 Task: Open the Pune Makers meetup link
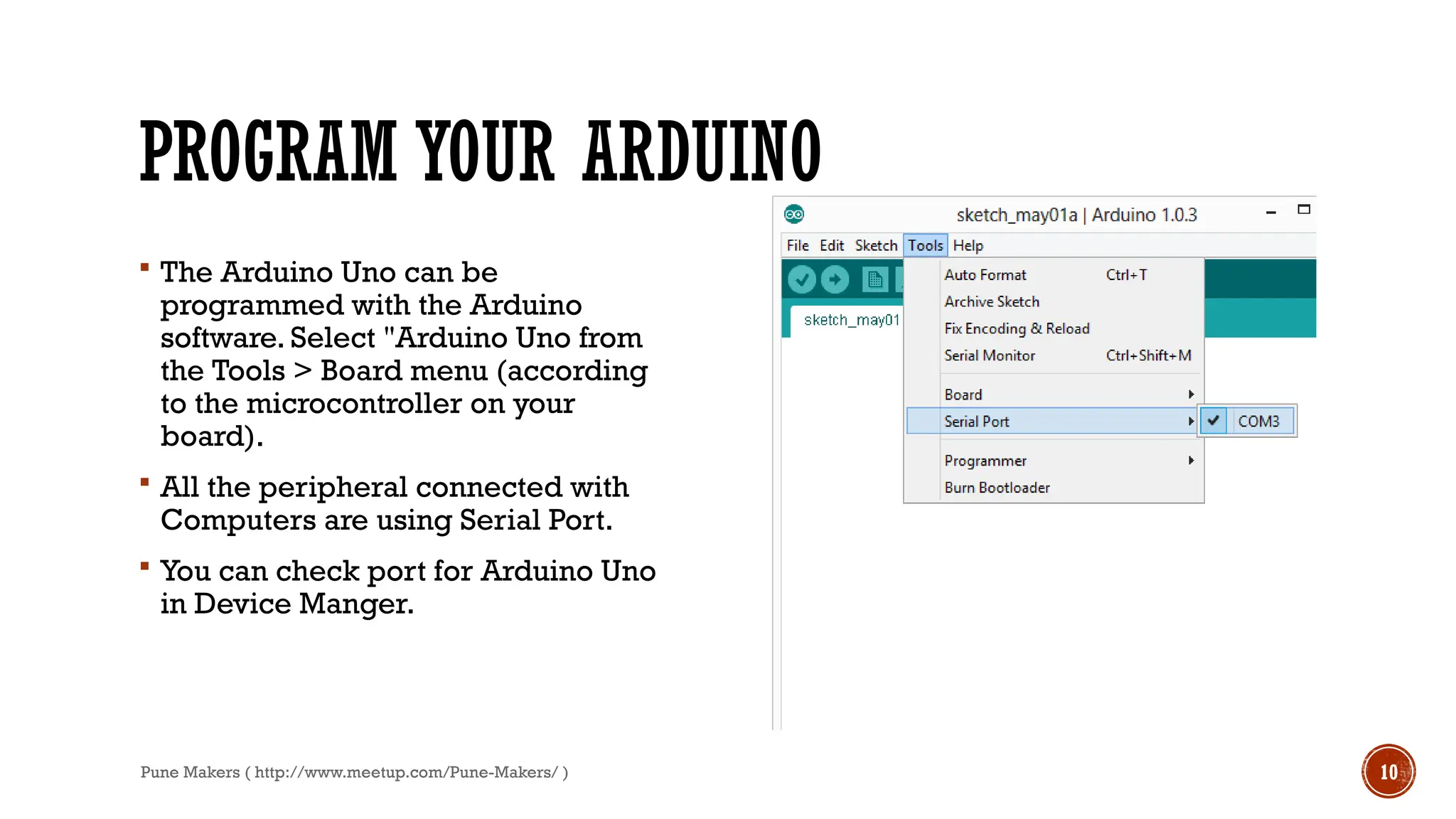[406, 772]
